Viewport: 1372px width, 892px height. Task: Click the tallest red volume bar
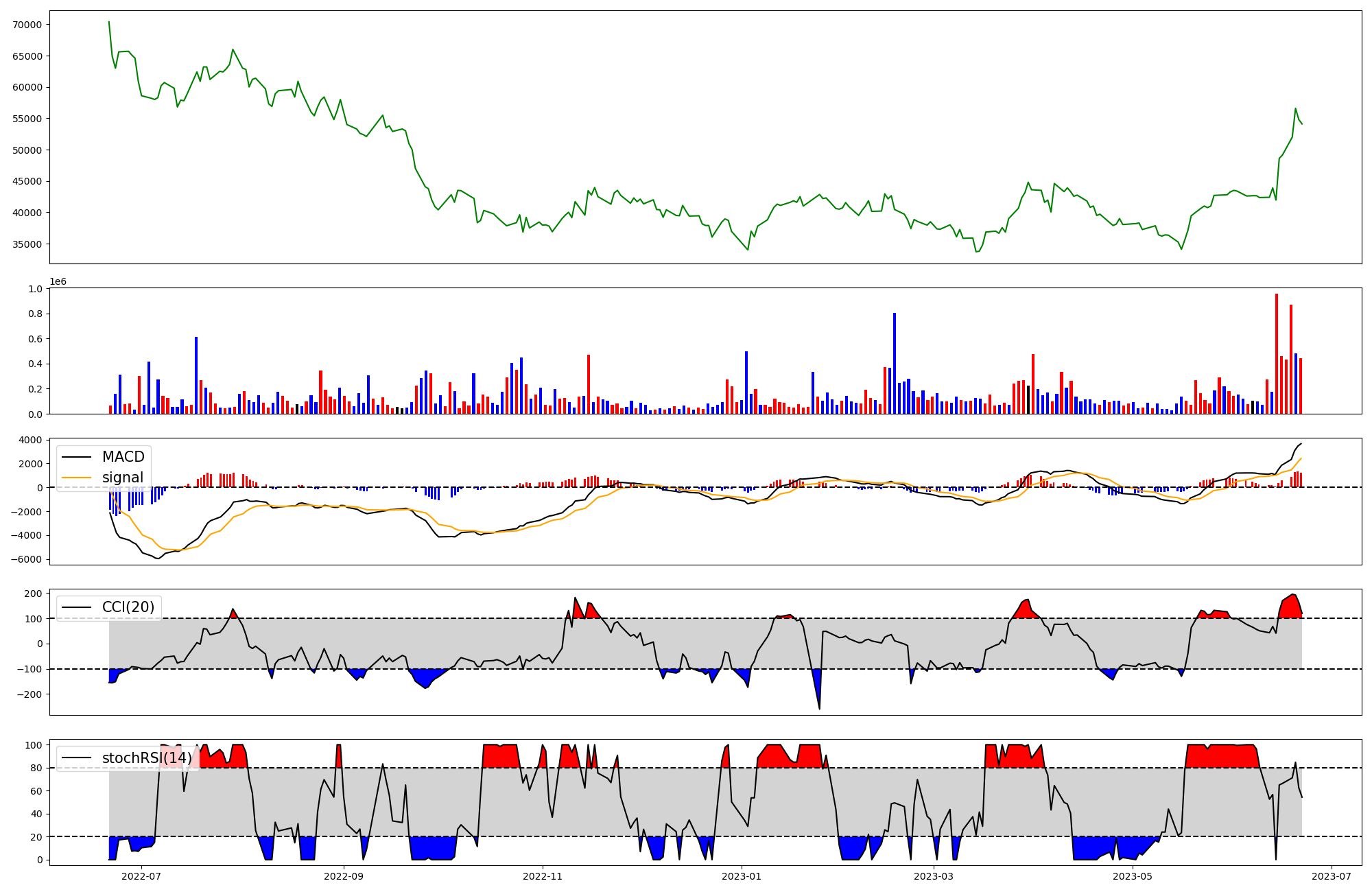1277,353
